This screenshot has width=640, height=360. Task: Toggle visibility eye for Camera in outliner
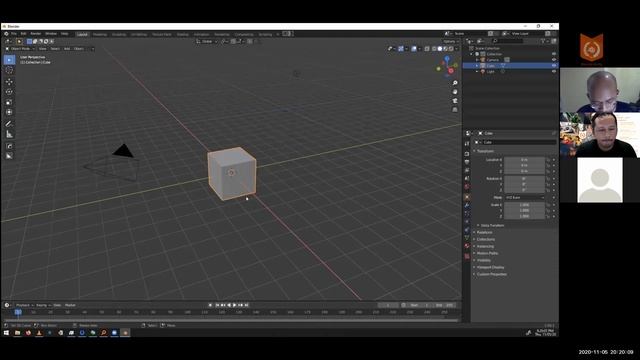coord(554,60)
